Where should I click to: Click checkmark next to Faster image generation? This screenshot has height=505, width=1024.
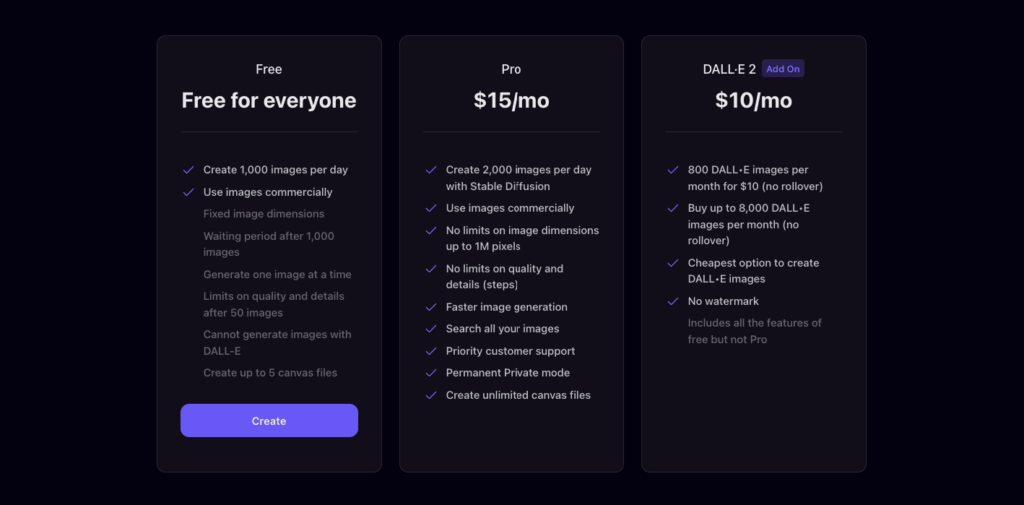(x=431, y=307)
